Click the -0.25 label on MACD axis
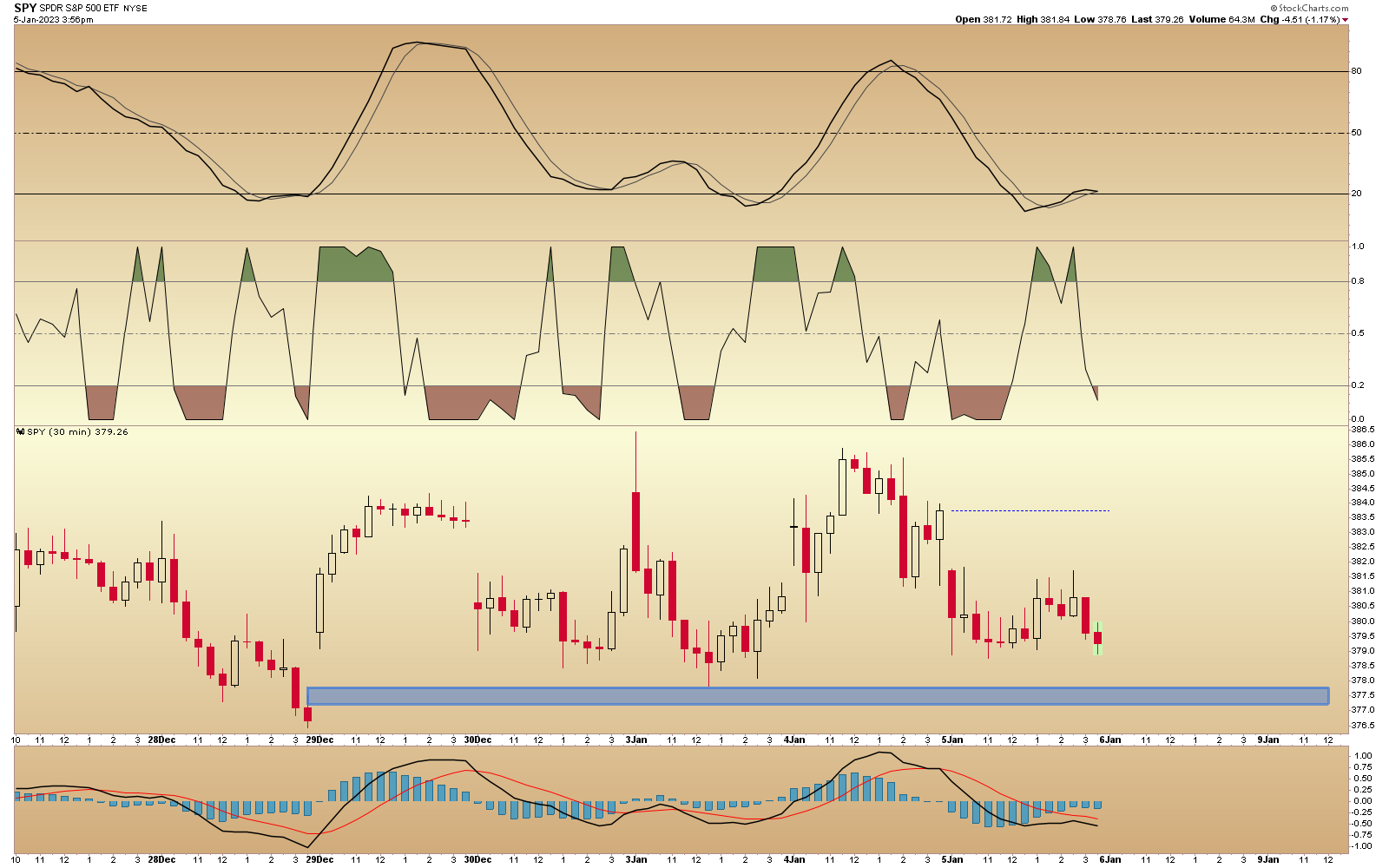 tap(1361, 812)
